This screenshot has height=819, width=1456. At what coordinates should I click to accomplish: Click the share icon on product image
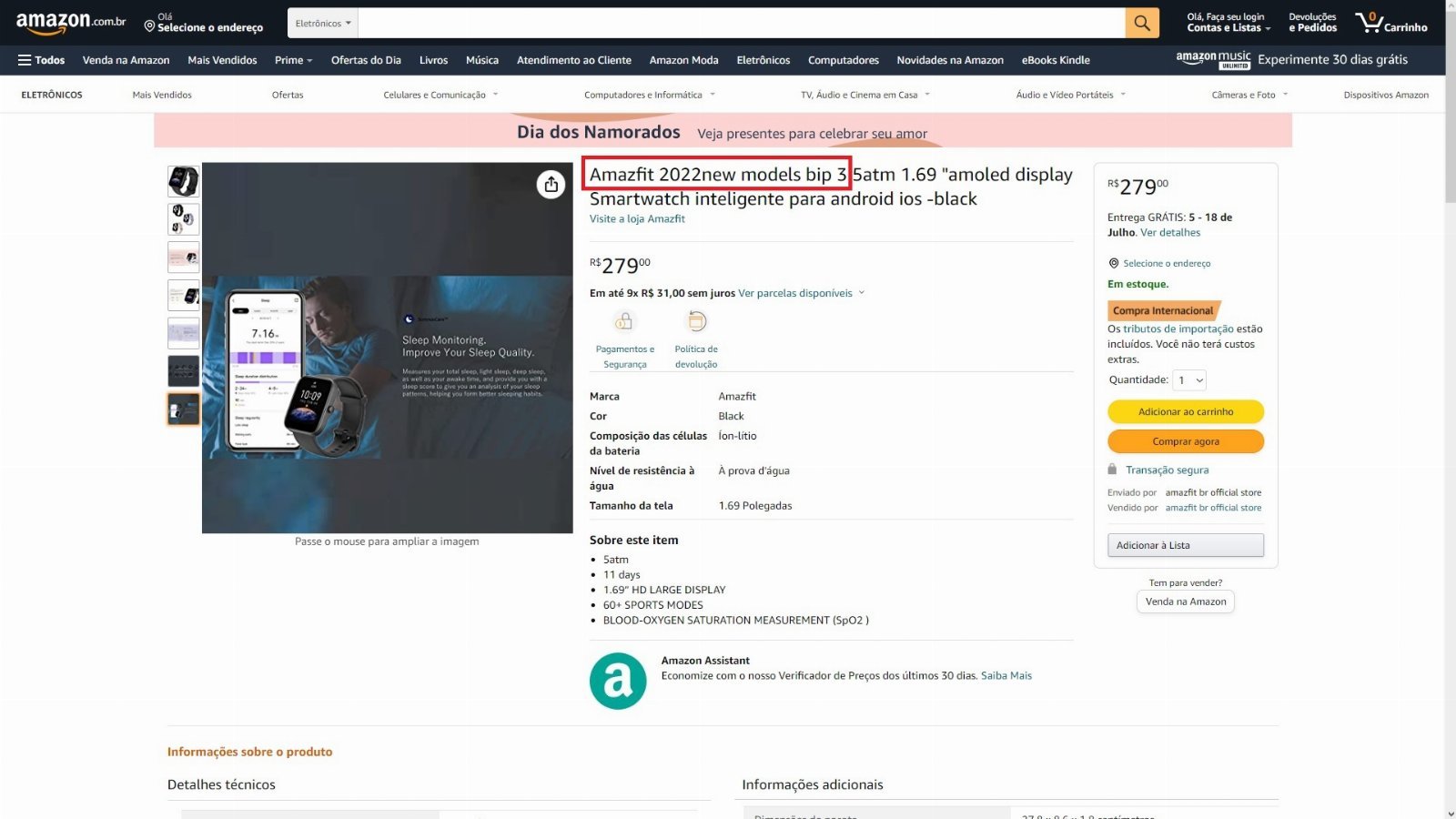[x=551, y=184]
